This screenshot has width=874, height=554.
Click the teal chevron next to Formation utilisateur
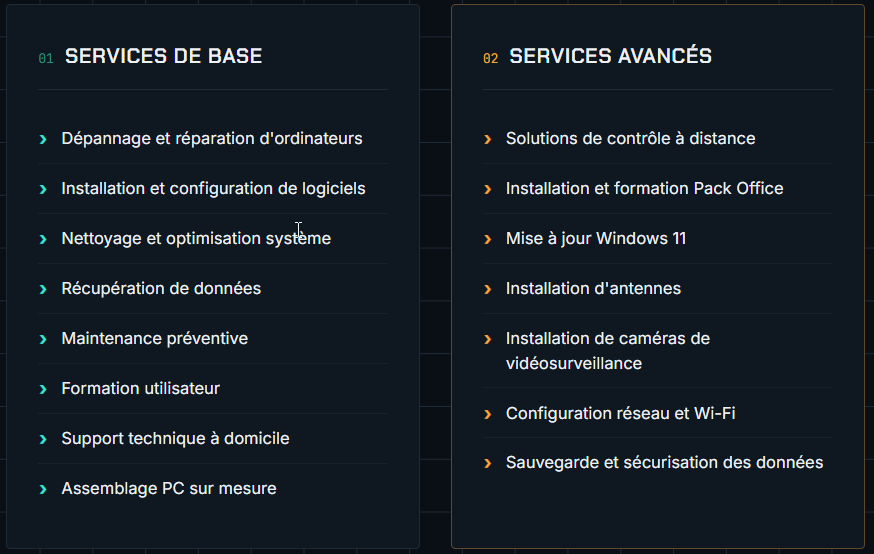coord(43,389)
